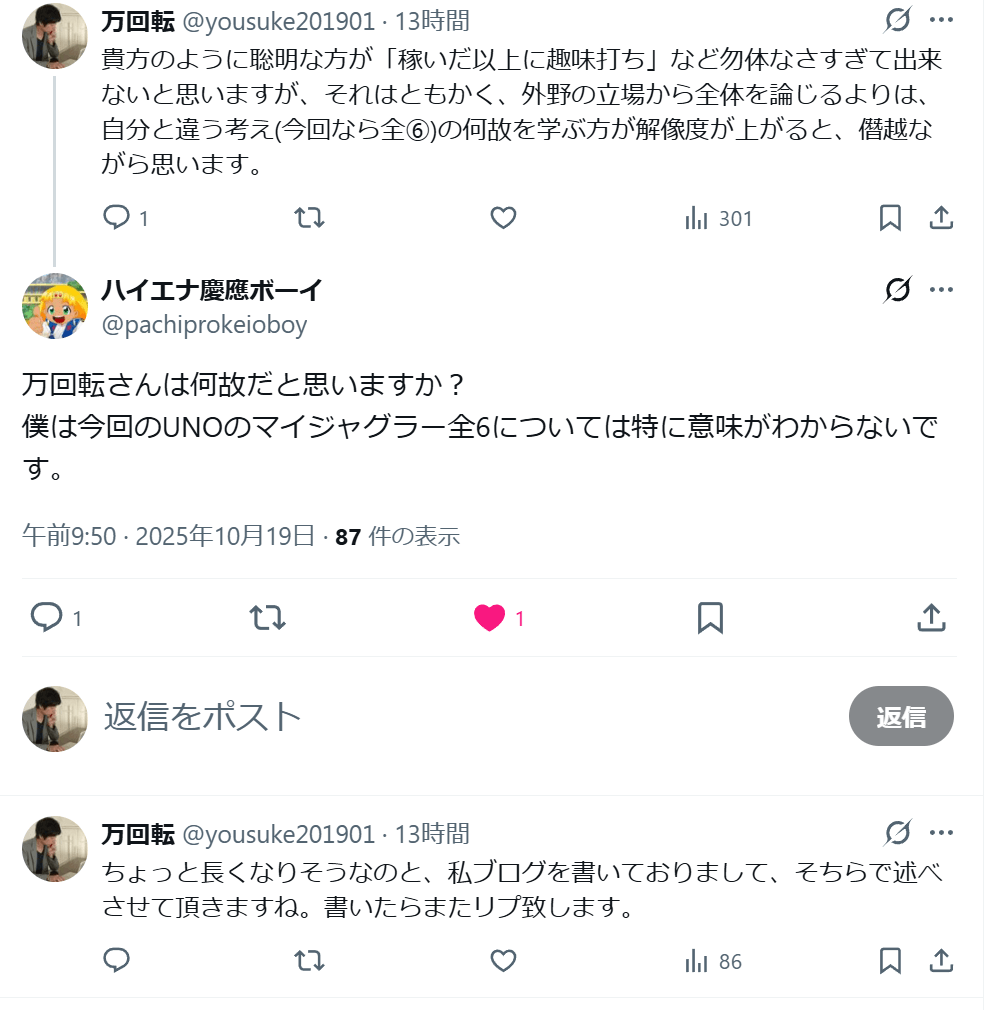Bookmark the top 万回転 post
This screenshot has height=1010, width=986.
coord(890,218)
